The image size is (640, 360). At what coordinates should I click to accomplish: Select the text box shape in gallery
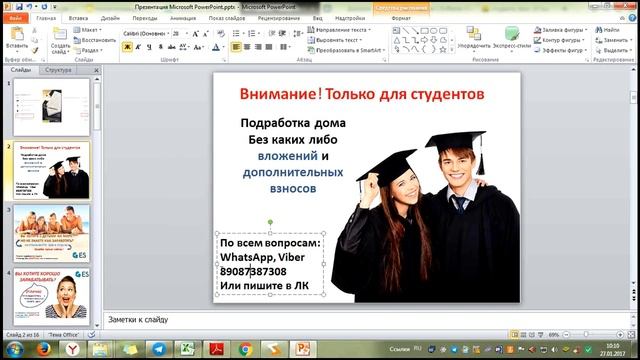pos(396,31)
